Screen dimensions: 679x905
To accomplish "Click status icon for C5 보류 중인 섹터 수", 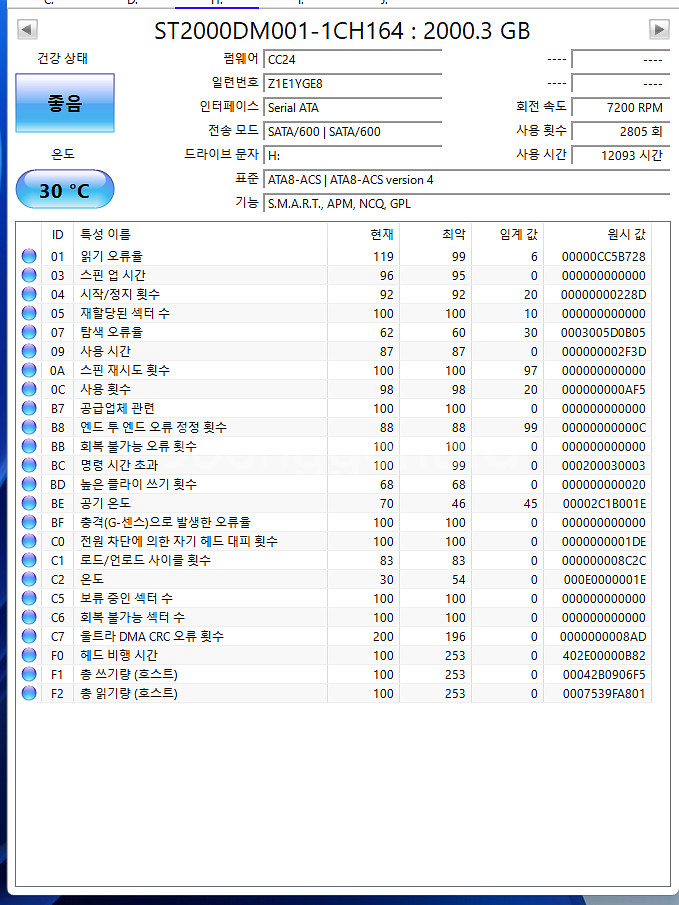I will [x=29, y=599].
